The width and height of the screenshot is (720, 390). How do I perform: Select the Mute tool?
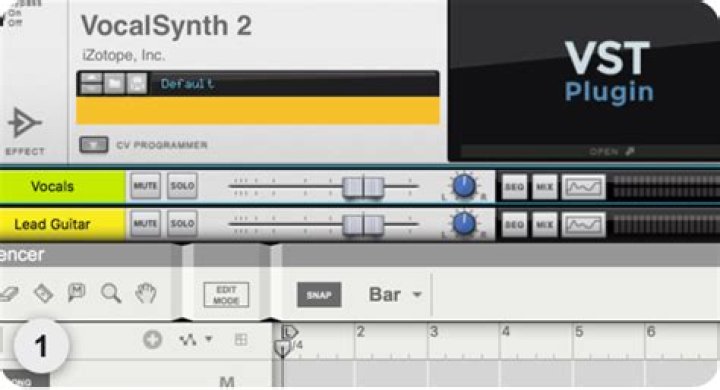click(x=77, y=292)
